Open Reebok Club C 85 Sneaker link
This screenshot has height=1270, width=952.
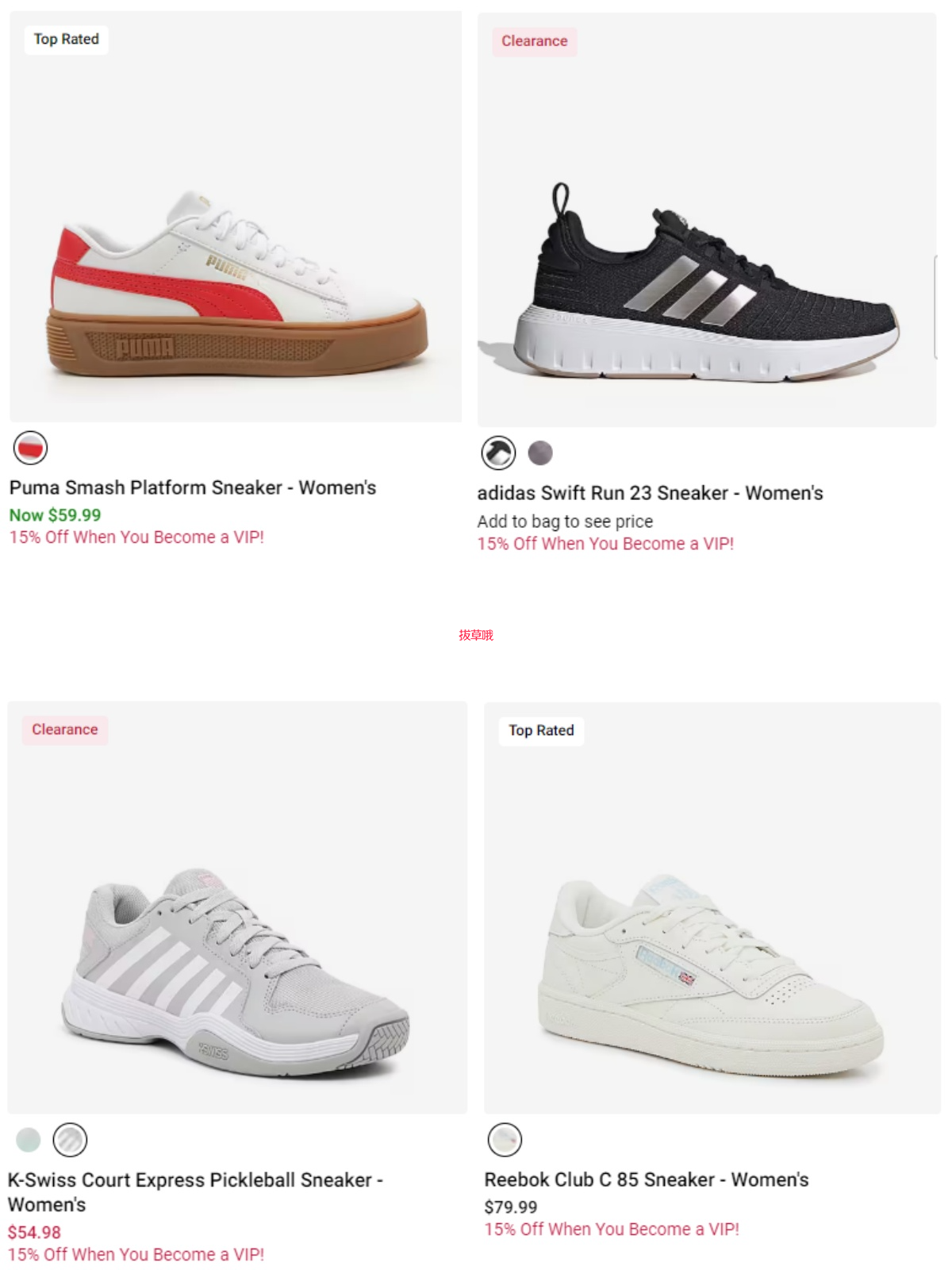pyautogui.click(x=647, y=1180)
